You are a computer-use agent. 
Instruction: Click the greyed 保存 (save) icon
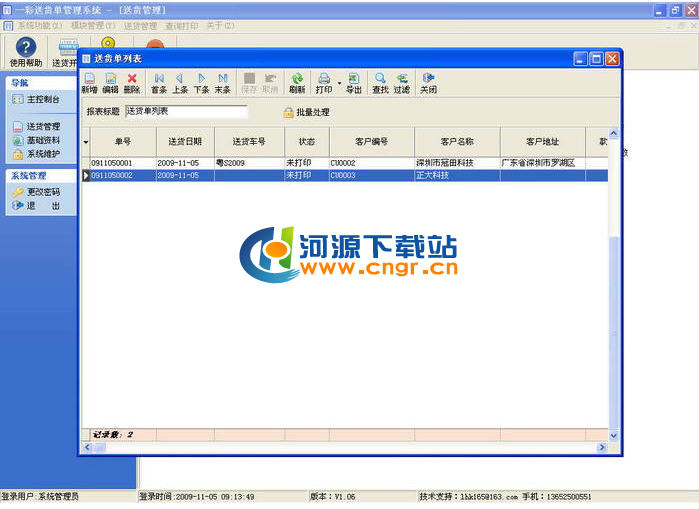[249, 83]
